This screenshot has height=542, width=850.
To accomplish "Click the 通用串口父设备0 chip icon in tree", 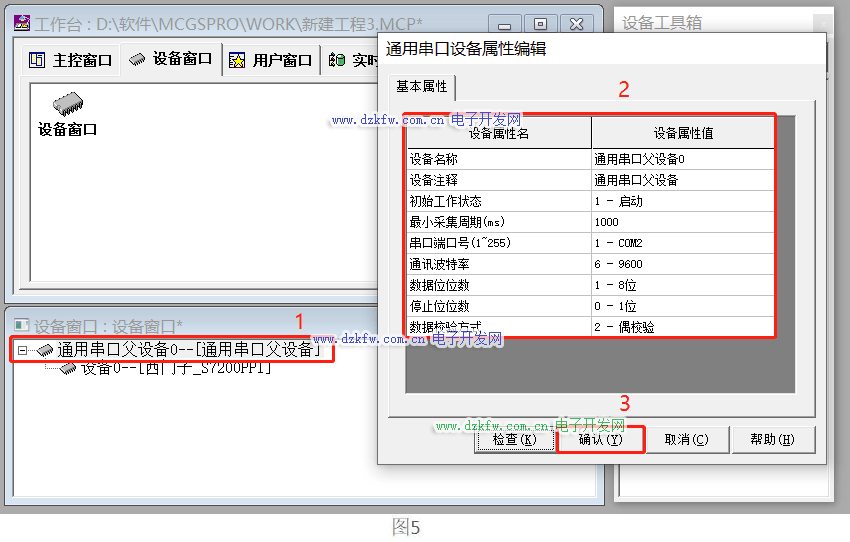I will tap(44, 350).
